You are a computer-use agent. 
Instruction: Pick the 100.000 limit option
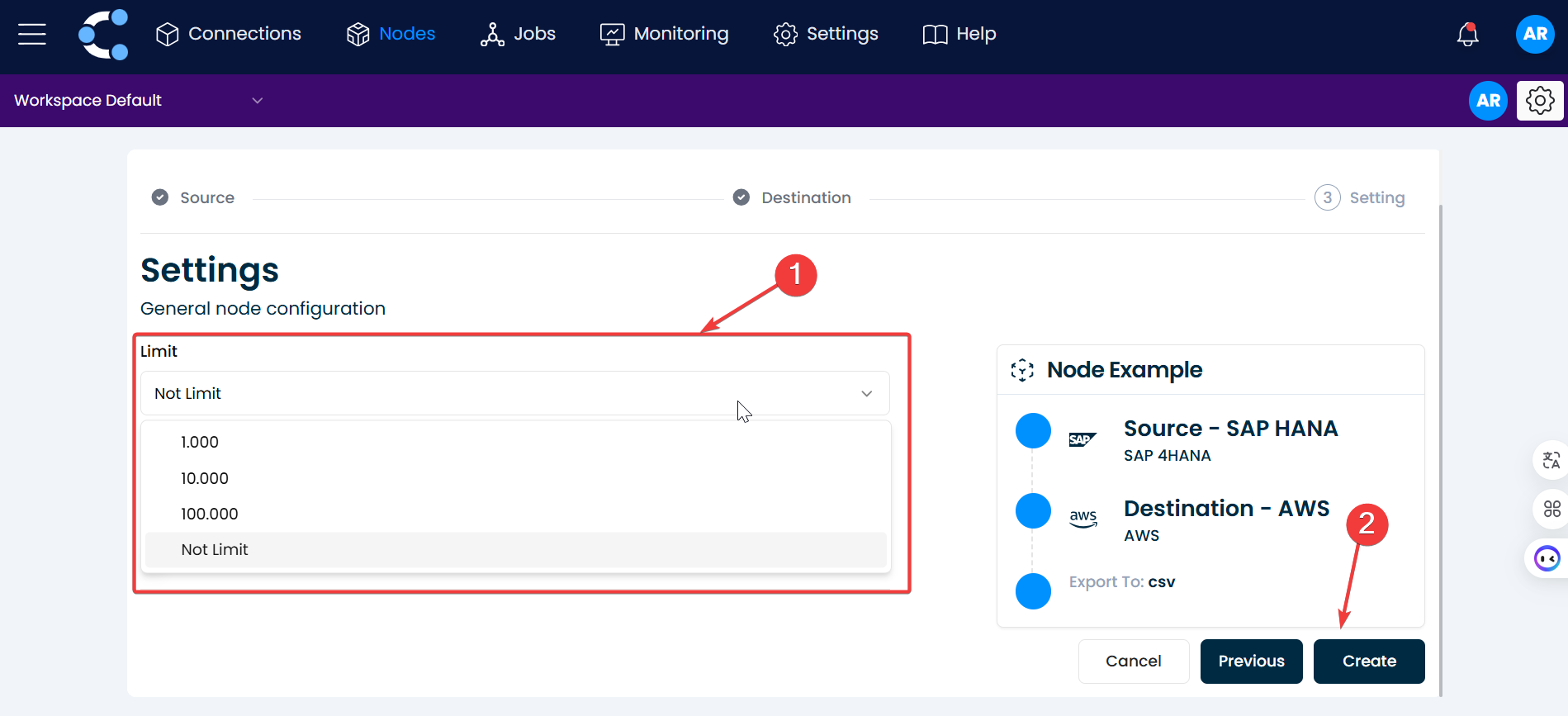[210, 514]
